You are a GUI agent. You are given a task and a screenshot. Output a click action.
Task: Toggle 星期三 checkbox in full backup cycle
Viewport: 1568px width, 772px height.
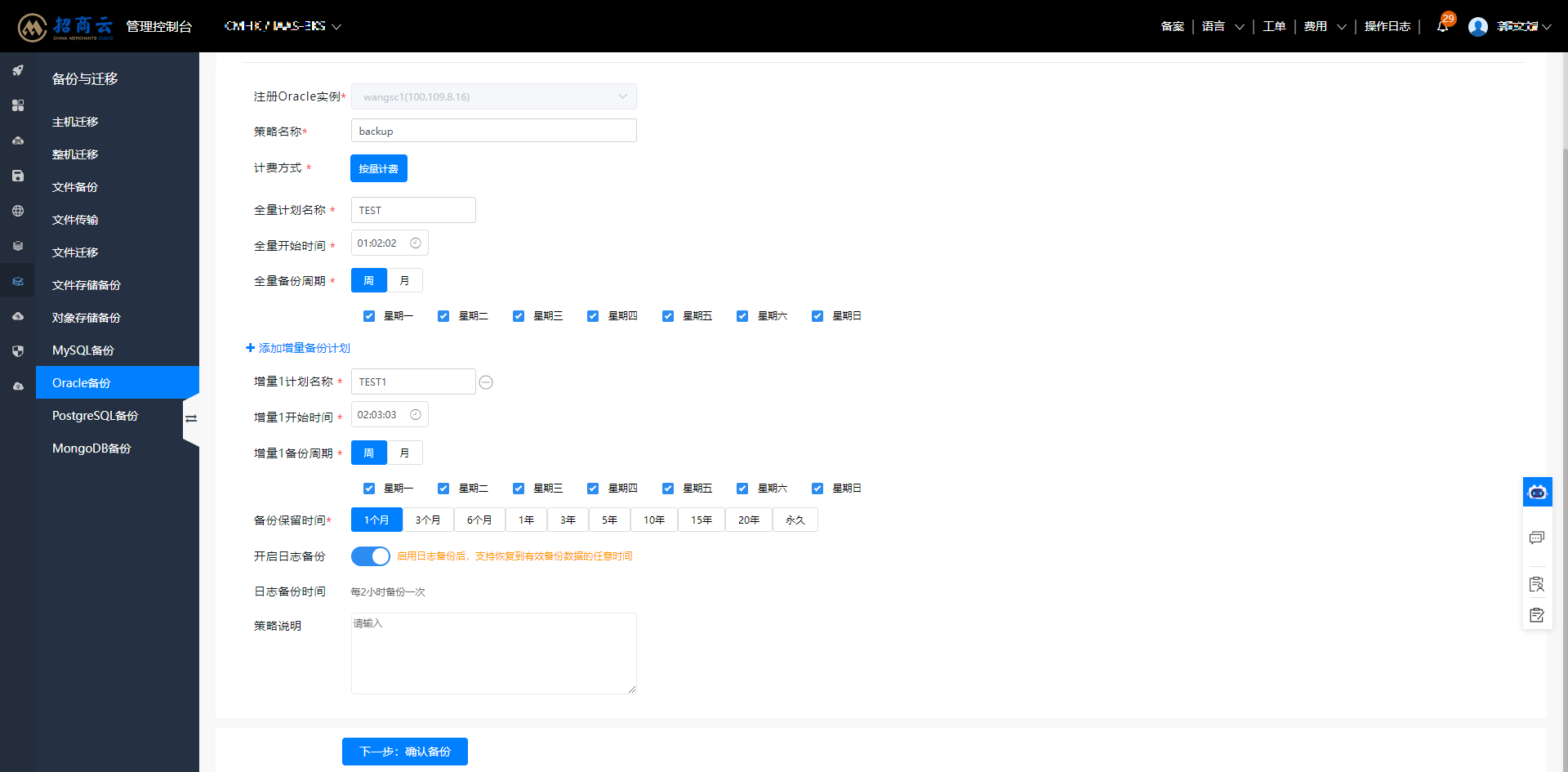(519, 316)
